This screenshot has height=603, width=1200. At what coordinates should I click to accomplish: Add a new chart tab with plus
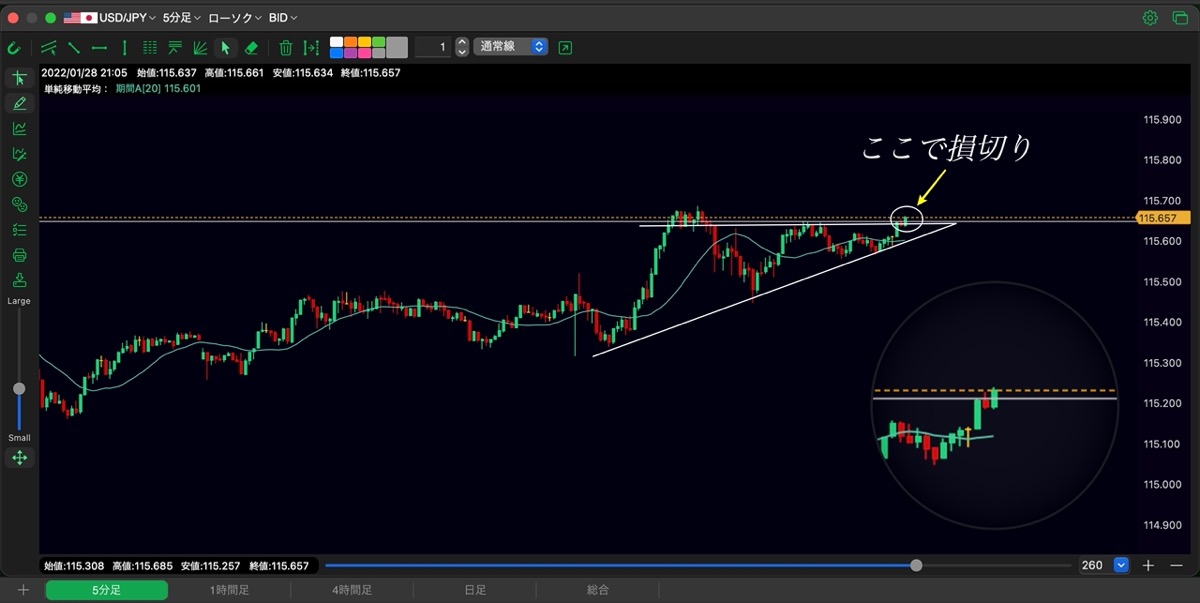[x=23, y=590]
